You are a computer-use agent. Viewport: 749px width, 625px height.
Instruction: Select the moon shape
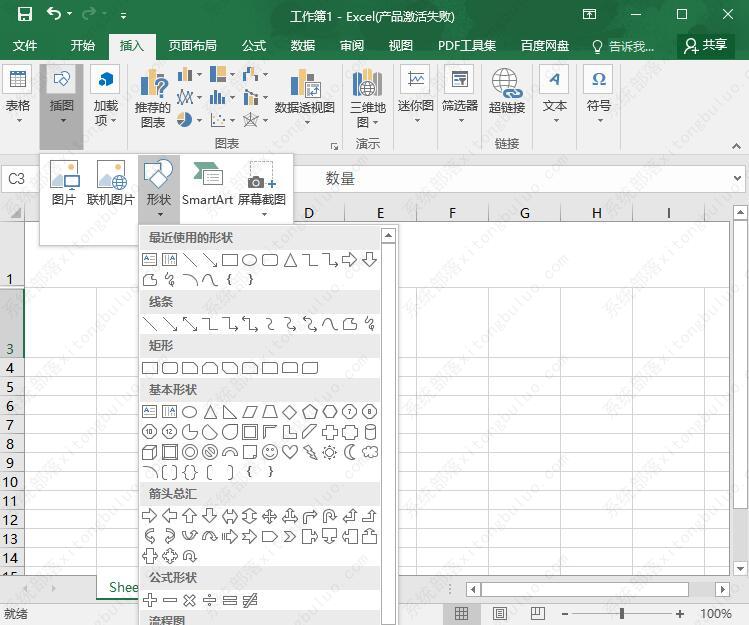[350, 452]
